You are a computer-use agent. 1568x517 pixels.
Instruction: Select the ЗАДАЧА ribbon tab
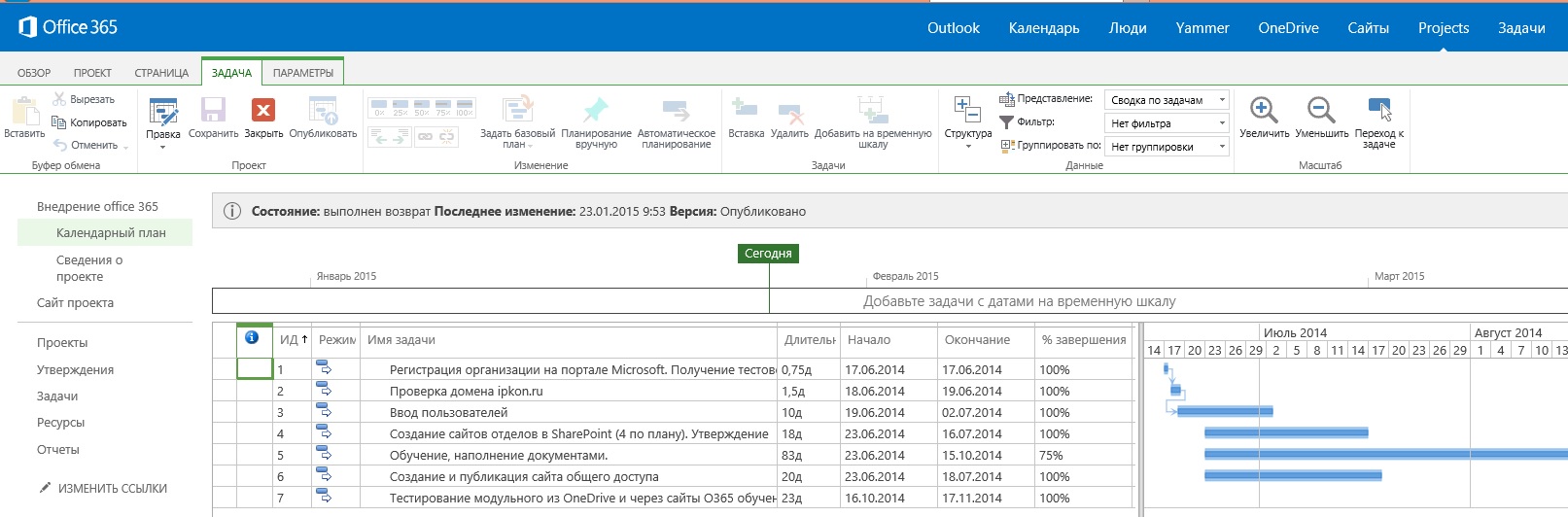pyautogui.click(x=231, y=73)
